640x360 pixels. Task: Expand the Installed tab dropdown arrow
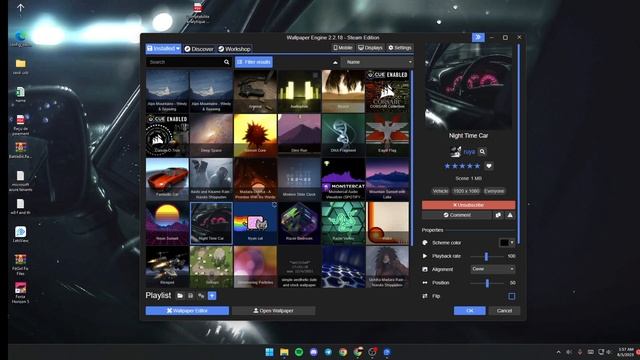click(178, 49)
